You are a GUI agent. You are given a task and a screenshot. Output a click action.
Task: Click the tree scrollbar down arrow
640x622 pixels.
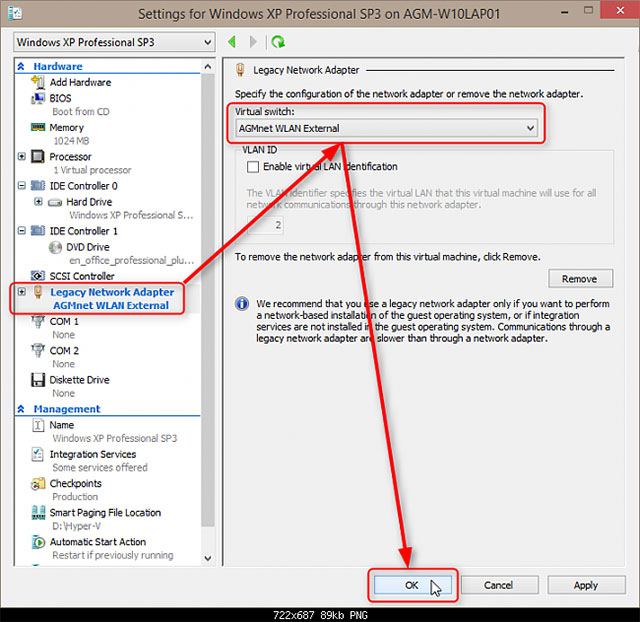pos(208,558)
